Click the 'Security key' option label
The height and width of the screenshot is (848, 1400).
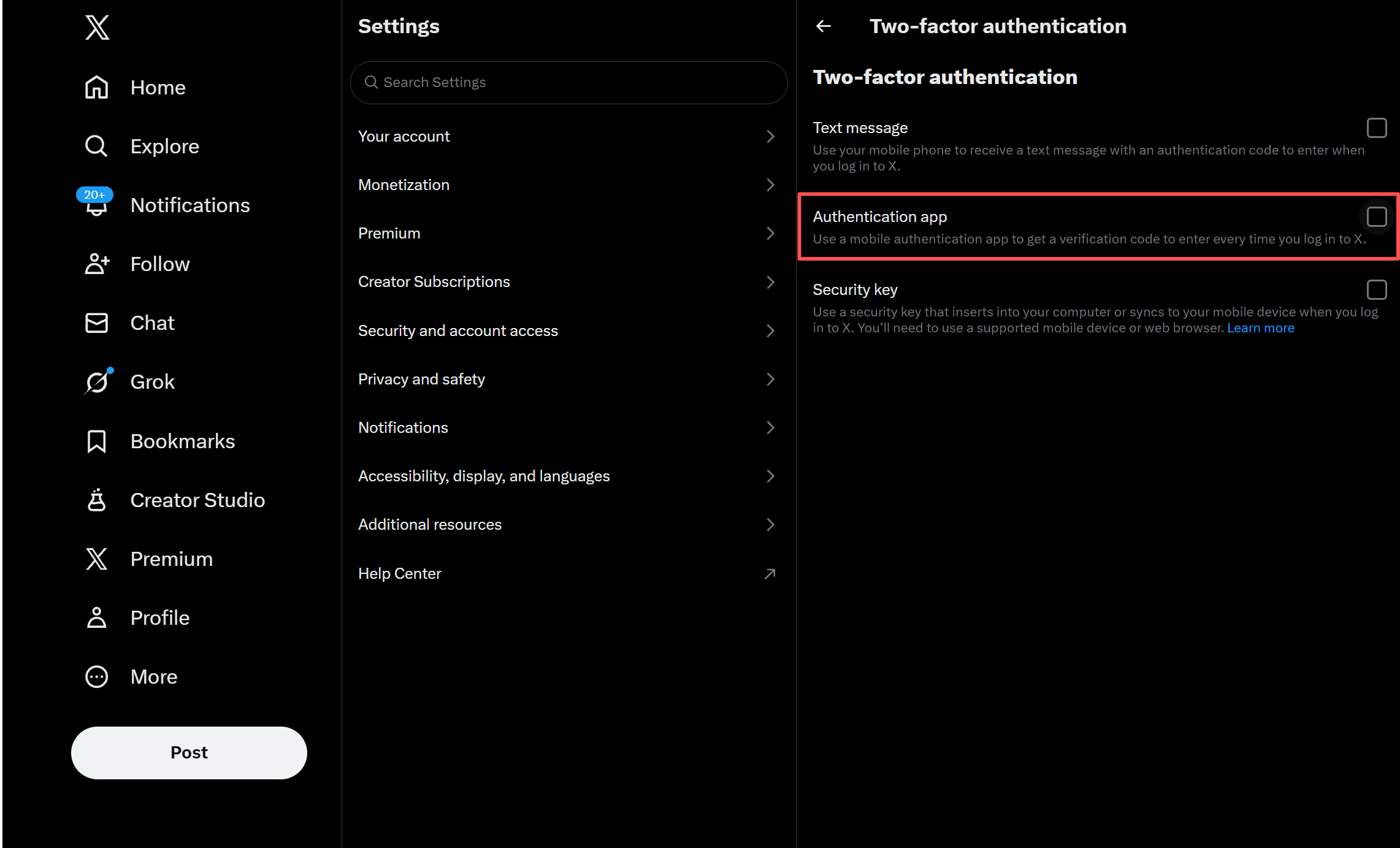coord(855,289)
